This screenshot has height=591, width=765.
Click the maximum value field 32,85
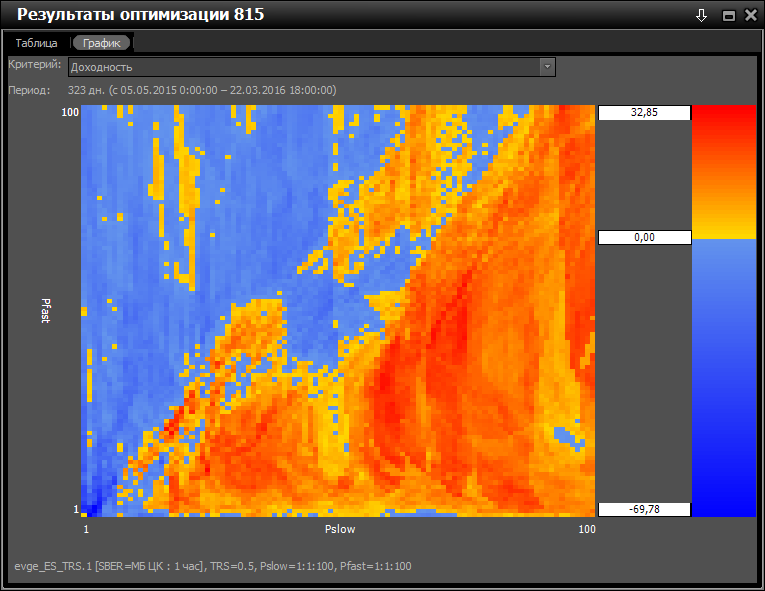tap(644, 113)
